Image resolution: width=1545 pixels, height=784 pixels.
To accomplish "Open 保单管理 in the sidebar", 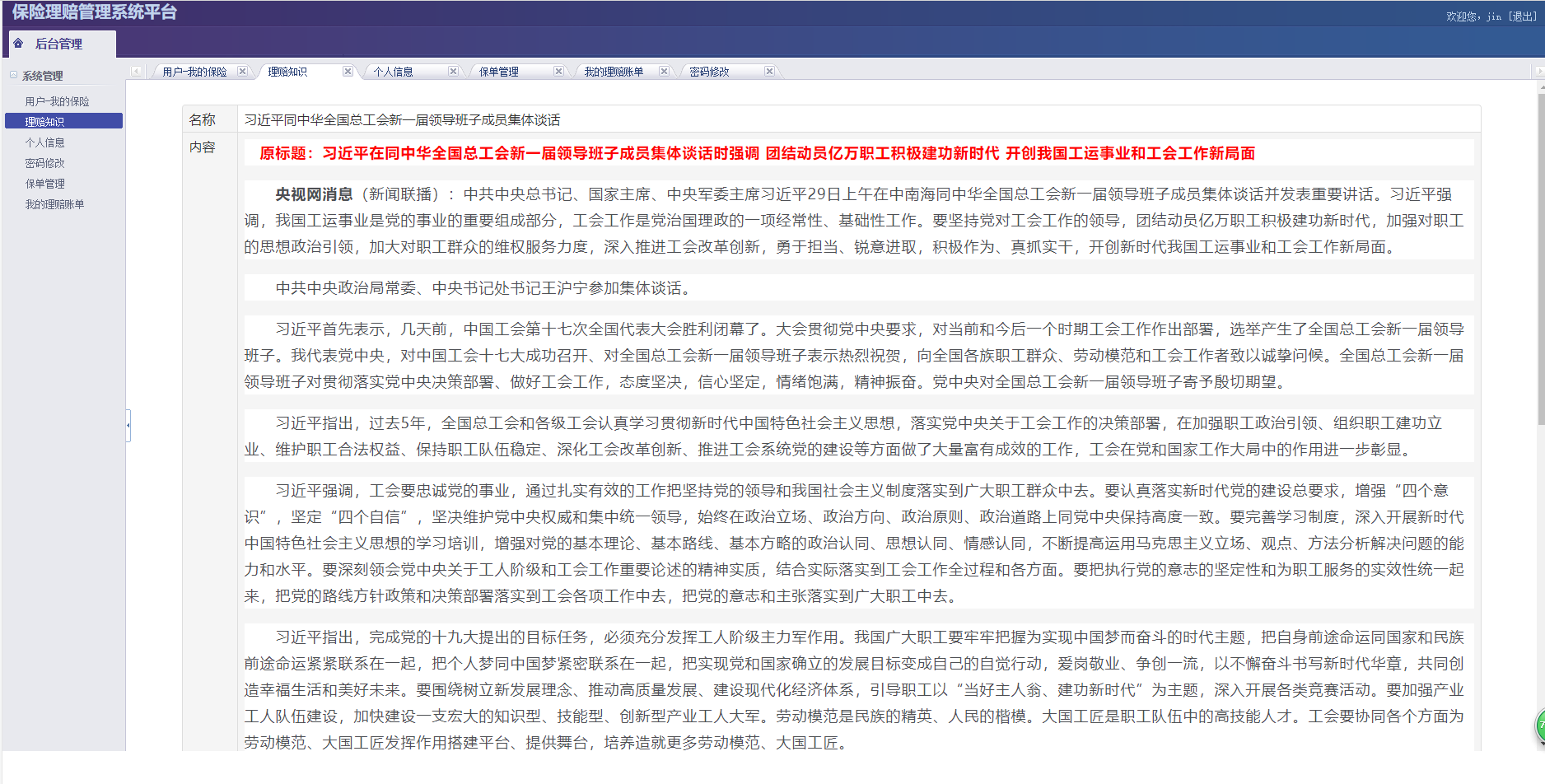I will [44, 184].
